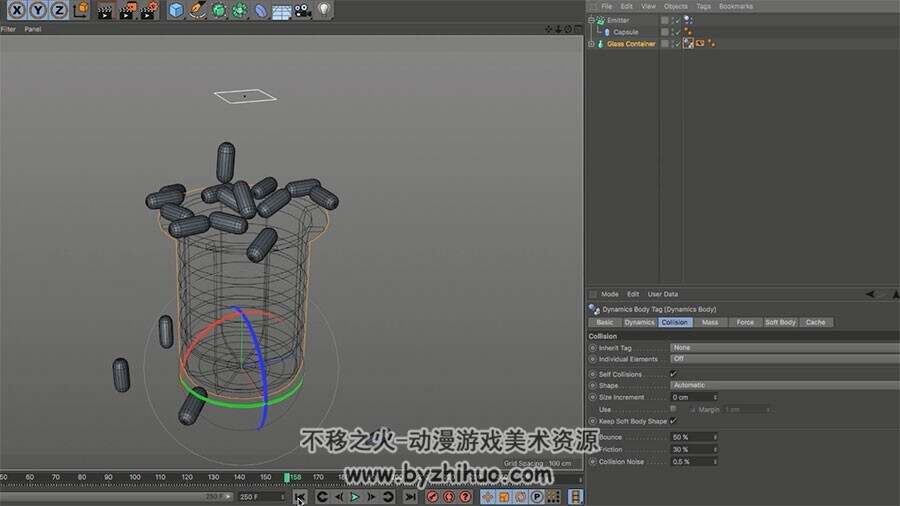Play the animation forwards
The width and height of the screenshot is (900, 506).
coord(355,497)
